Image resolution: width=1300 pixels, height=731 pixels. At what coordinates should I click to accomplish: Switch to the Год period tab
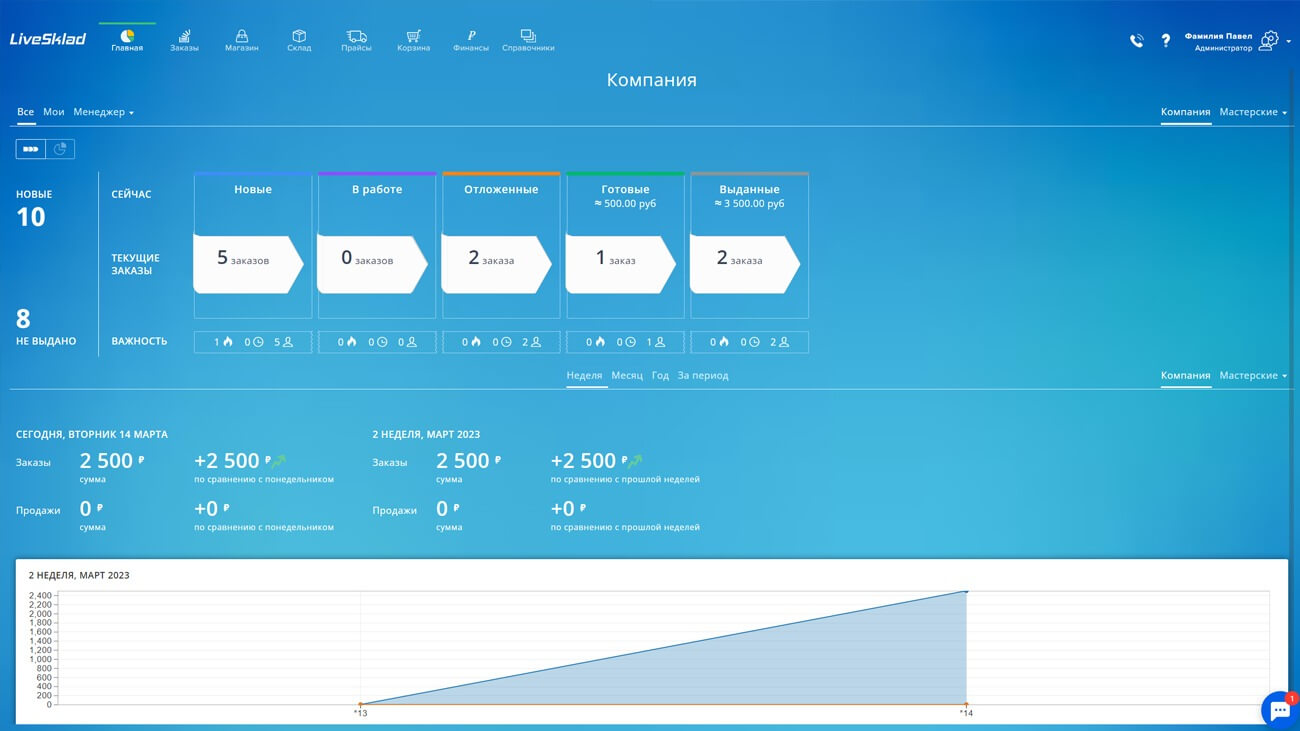[660, 376]
